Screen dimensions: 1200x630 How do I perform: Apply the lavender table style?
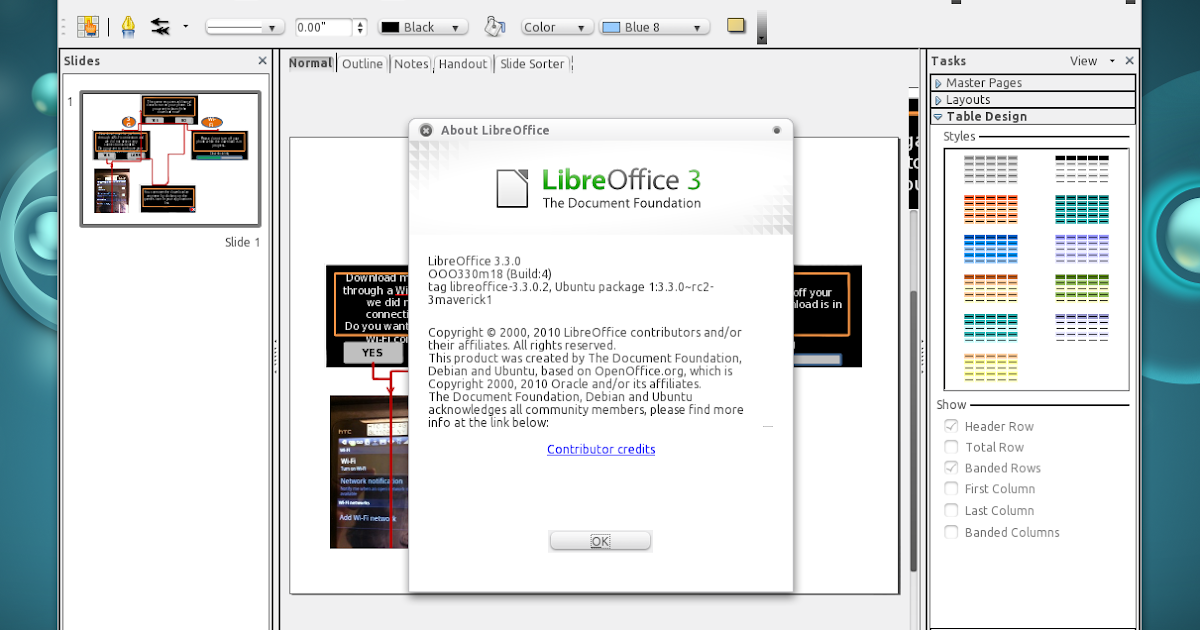coord(1082,248)
